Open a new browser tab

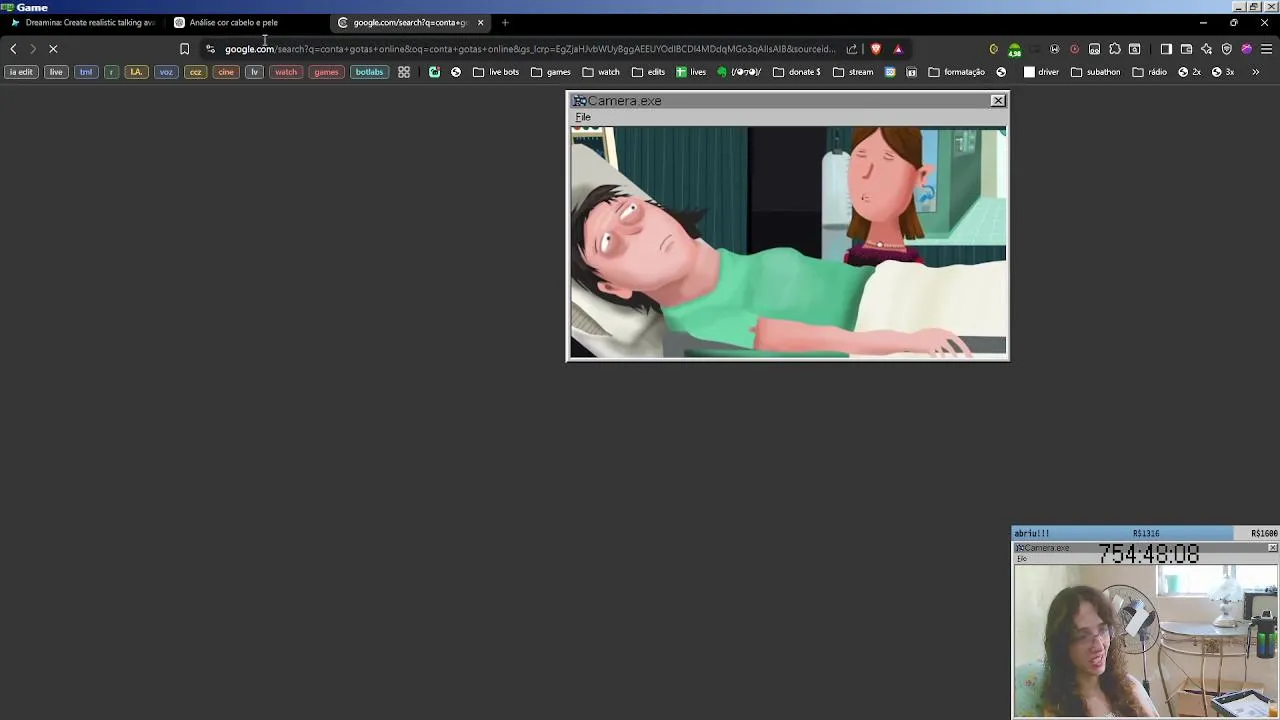pos(505,22)
